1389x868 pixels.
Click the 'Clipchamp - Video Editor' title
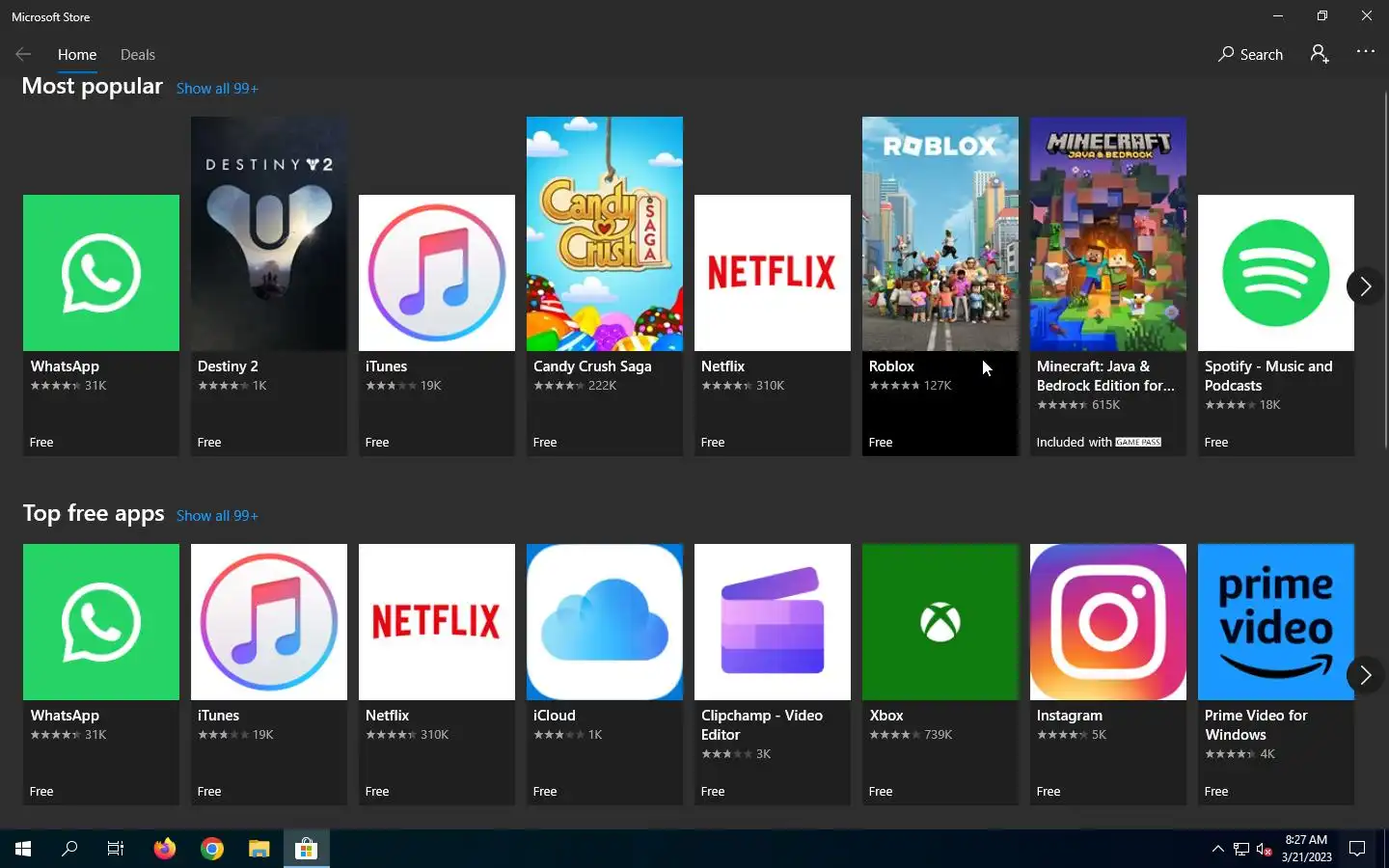[x=762, y=725]
